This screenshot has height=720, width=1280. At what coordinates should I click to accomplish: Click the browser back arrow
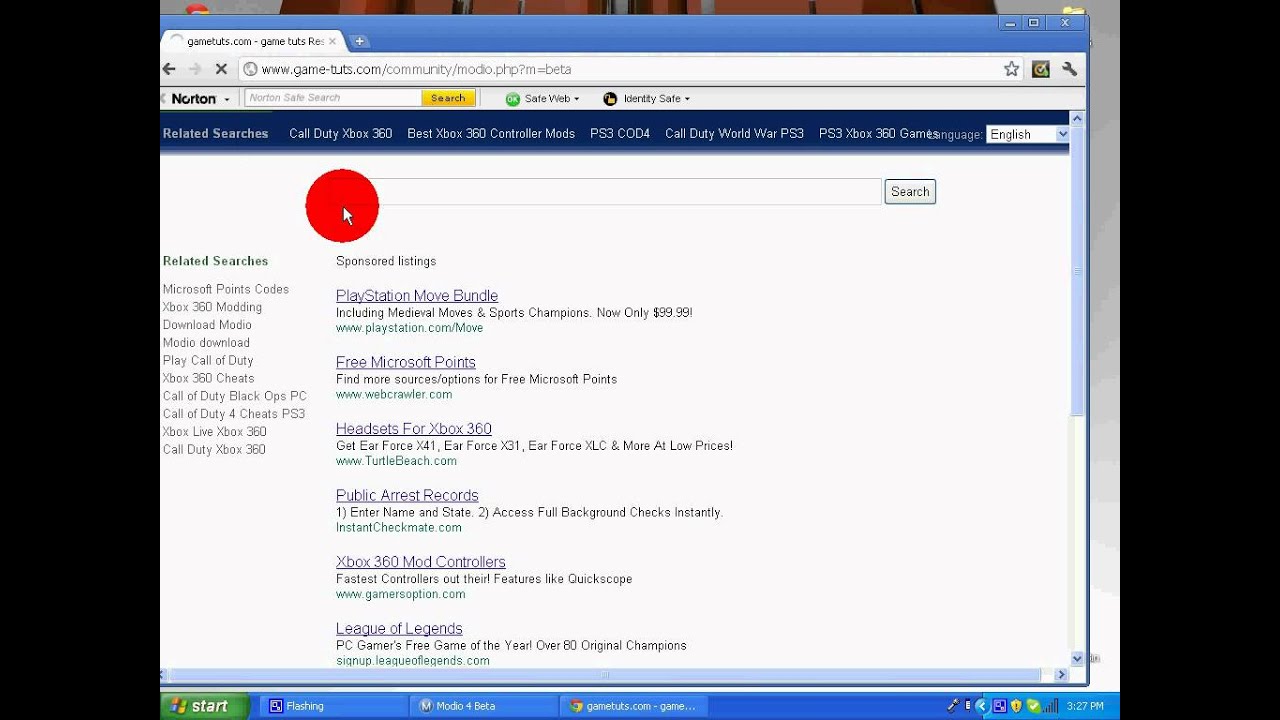(x=169, y=69)
